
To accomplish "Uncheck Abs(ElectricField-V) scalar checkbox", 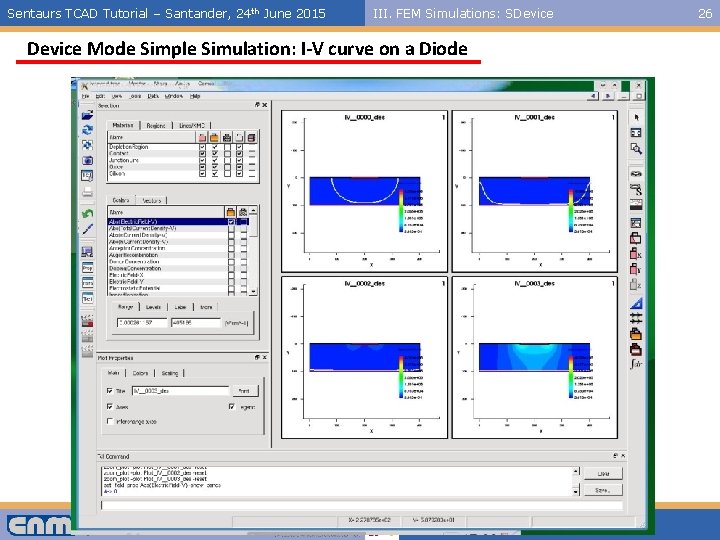I will pyautogui.click(x=231, y=222).
